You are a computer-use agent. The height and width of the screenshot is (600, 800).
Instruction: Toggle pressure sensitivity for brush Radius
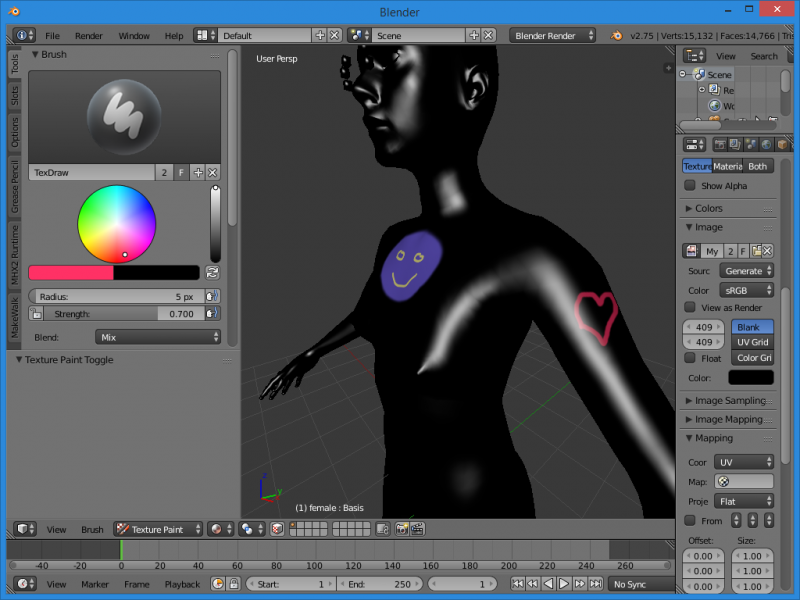tap(212, 296)
